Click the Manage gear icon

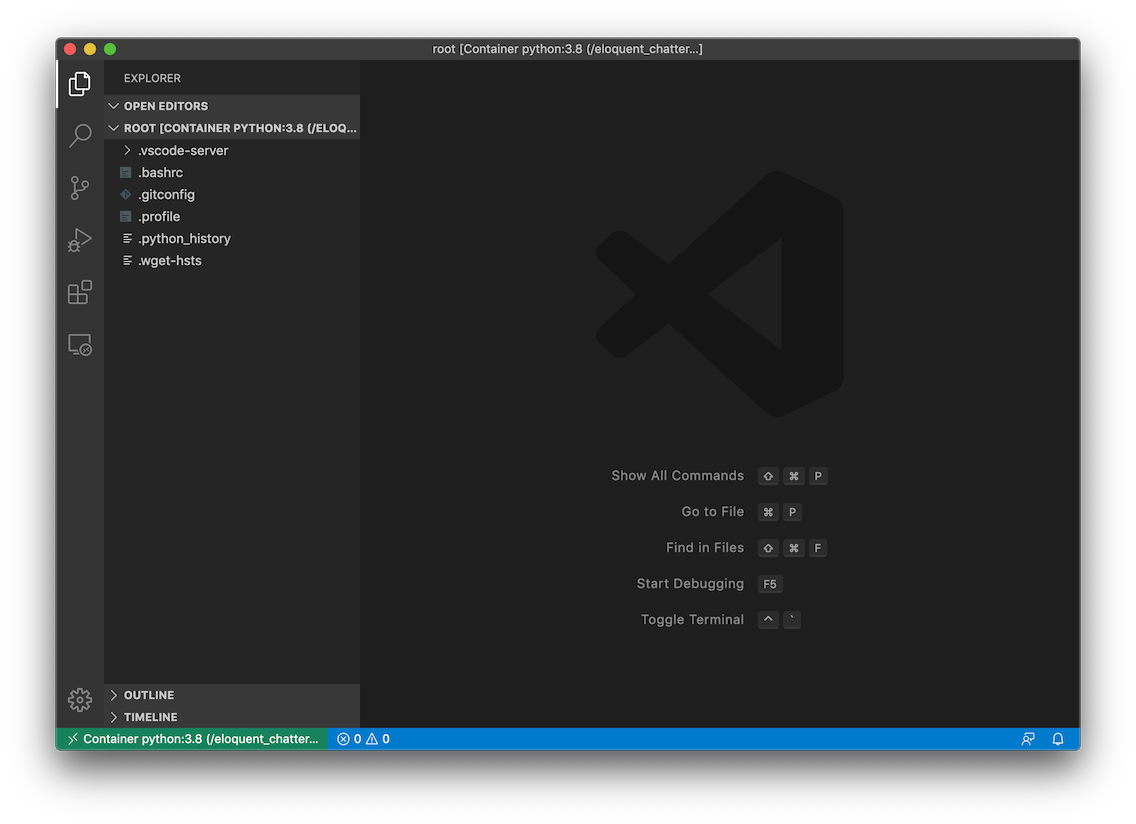79,699
